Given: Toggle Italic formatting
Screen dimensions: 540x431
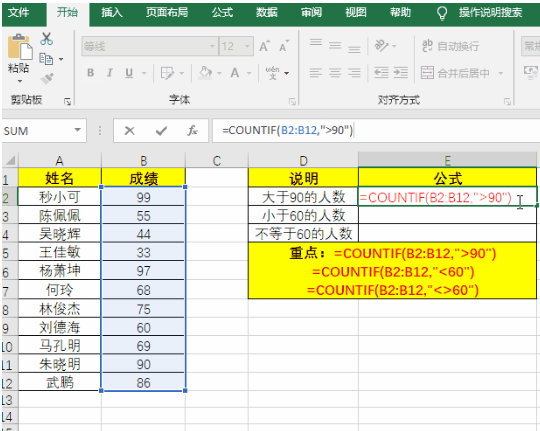Looking at the screenshot, I should click(110, 73).
